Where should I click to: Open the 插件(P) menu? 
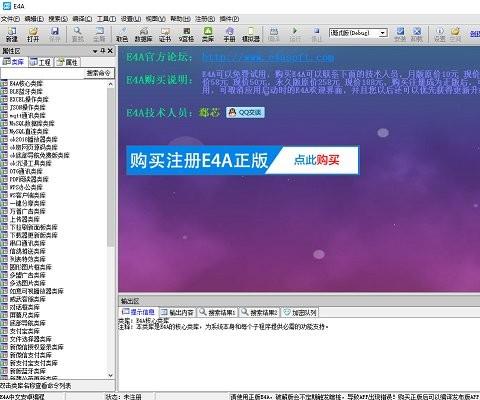click(229, 19)
